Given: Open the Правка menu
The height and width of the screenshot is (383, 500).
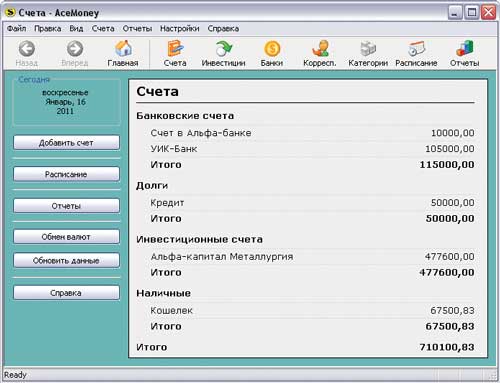Looking at the screenshot, I should tap(48, 29).
